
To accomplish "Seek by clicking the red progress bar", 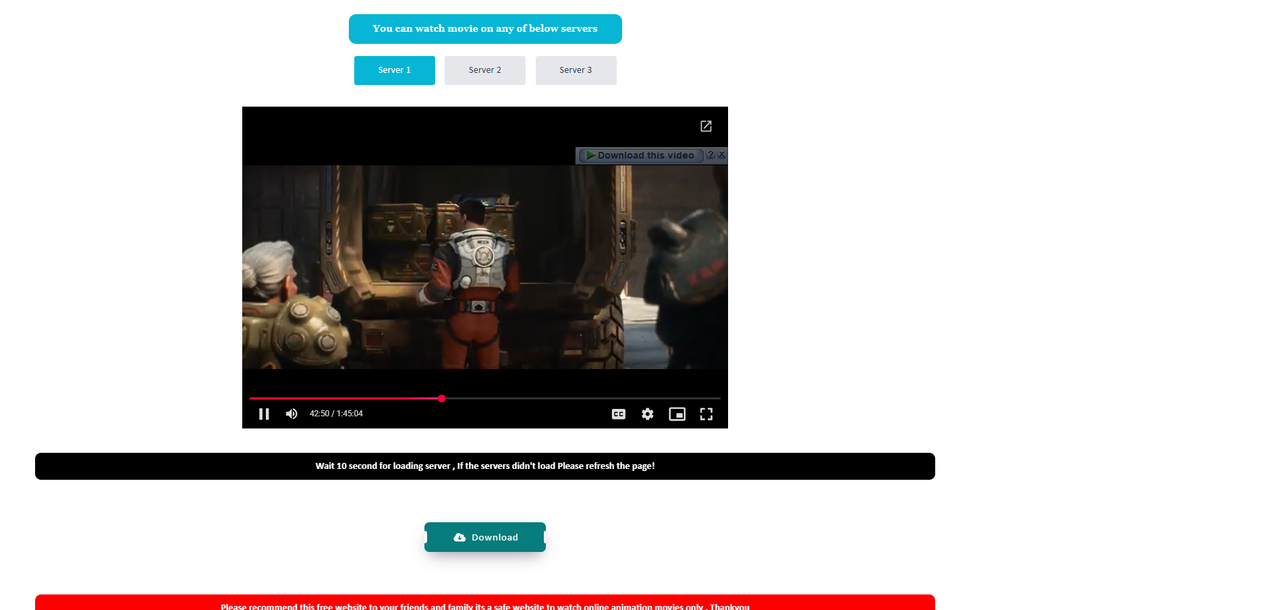I will pyautogui.click(x=345, y=398).
